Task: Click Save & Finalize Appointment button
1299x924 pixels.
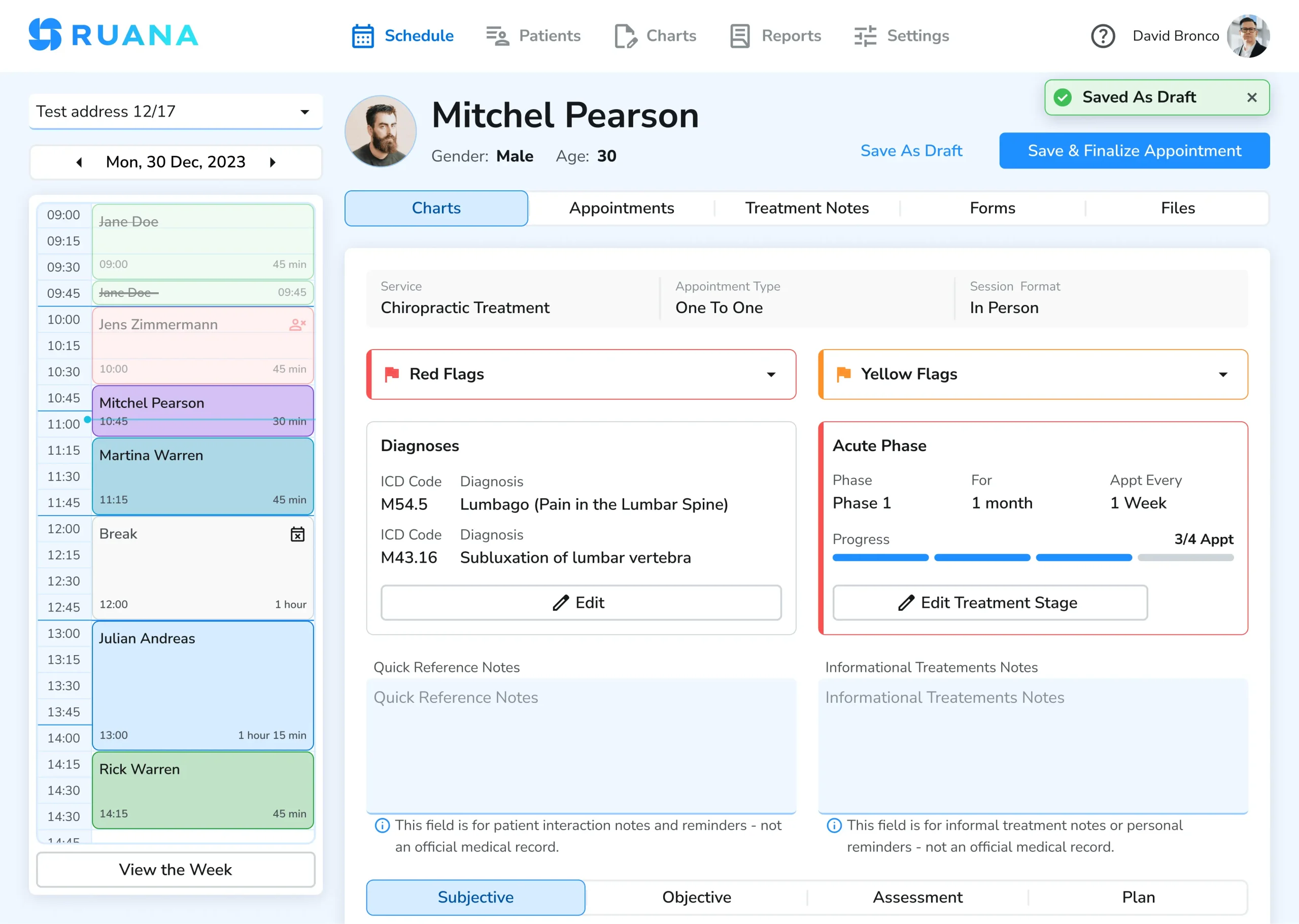Action: point(1134,151)
